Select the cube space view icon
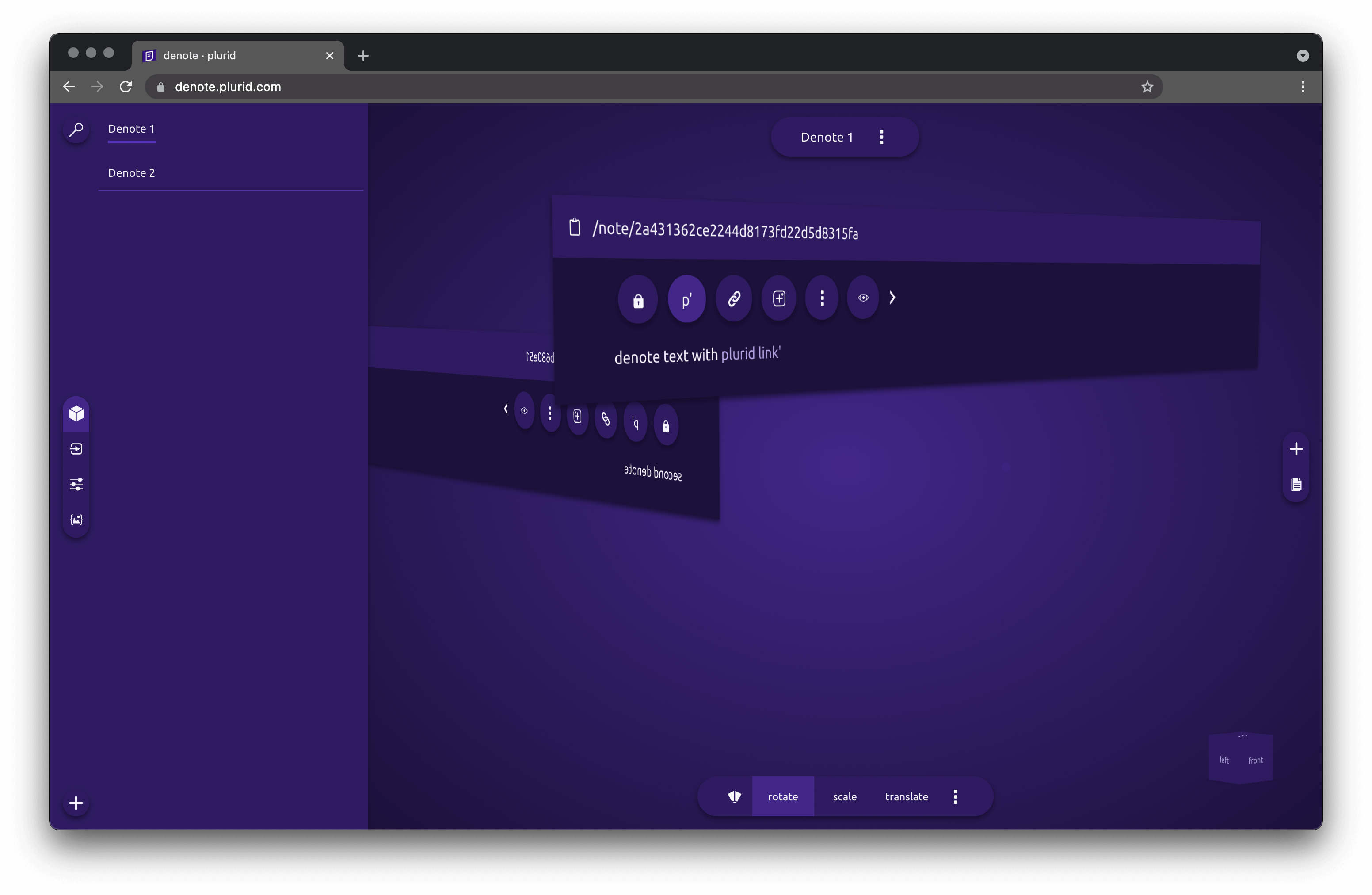 pyautogui.click(x=76, y=413)
